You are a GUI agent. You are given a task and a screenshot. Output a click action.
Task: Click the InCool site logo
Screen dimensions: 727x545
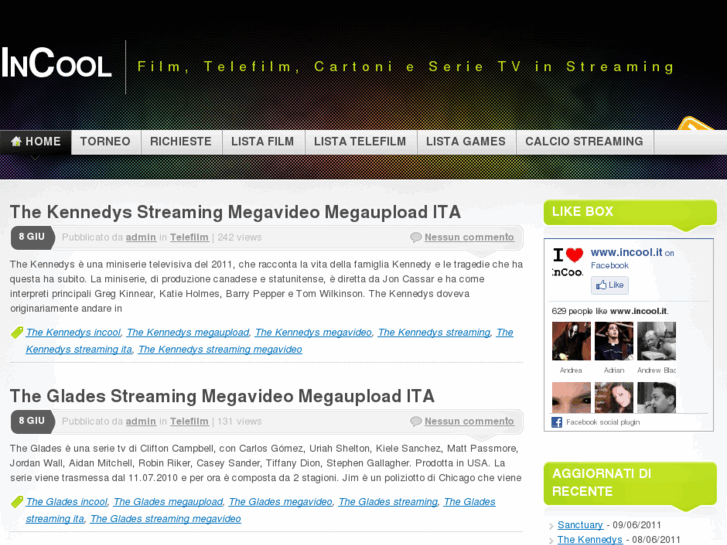pyautogui.click(x=56, y=63)
